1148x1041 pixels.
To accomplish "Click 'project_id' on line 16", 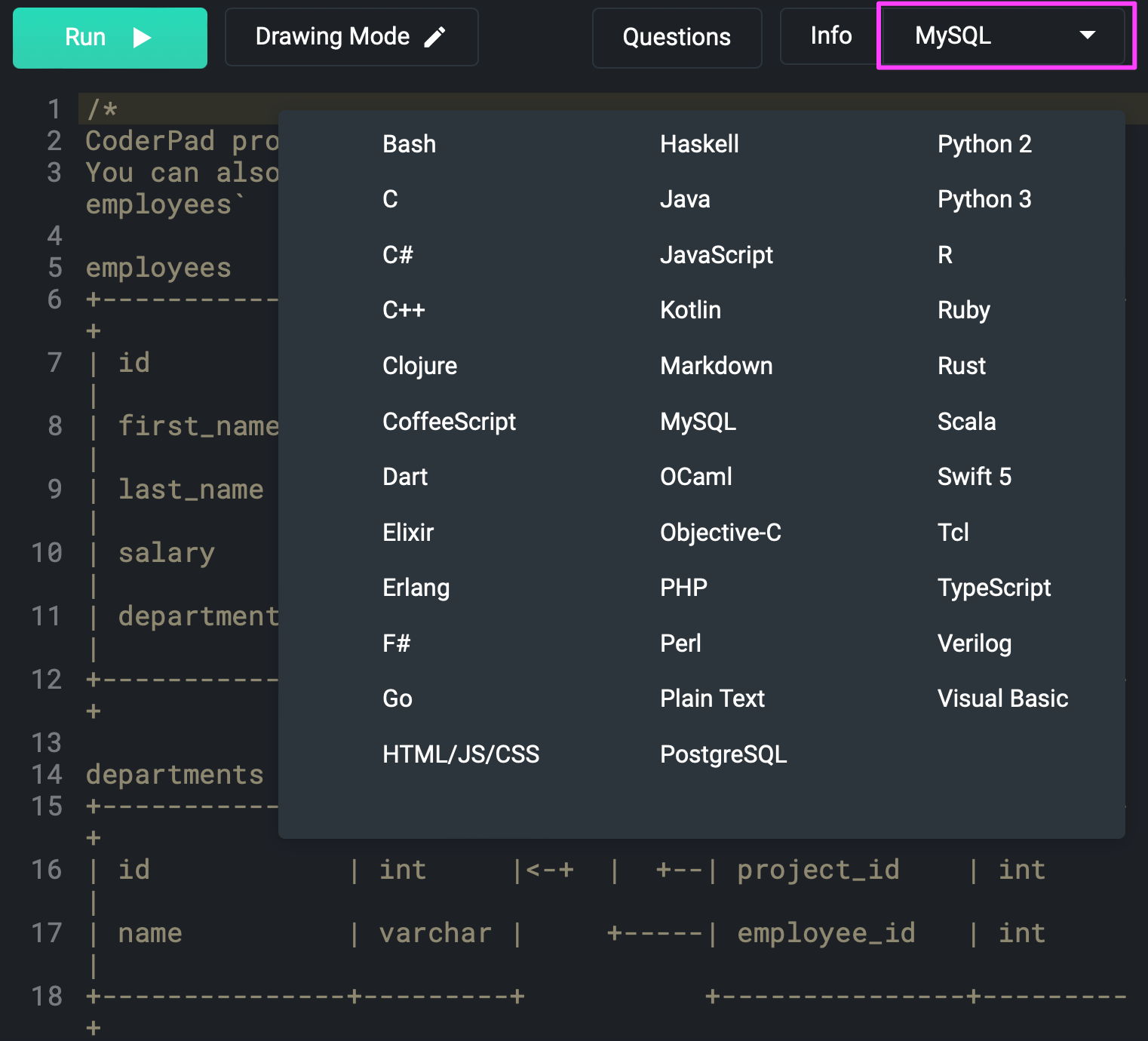I will [818, 870].
